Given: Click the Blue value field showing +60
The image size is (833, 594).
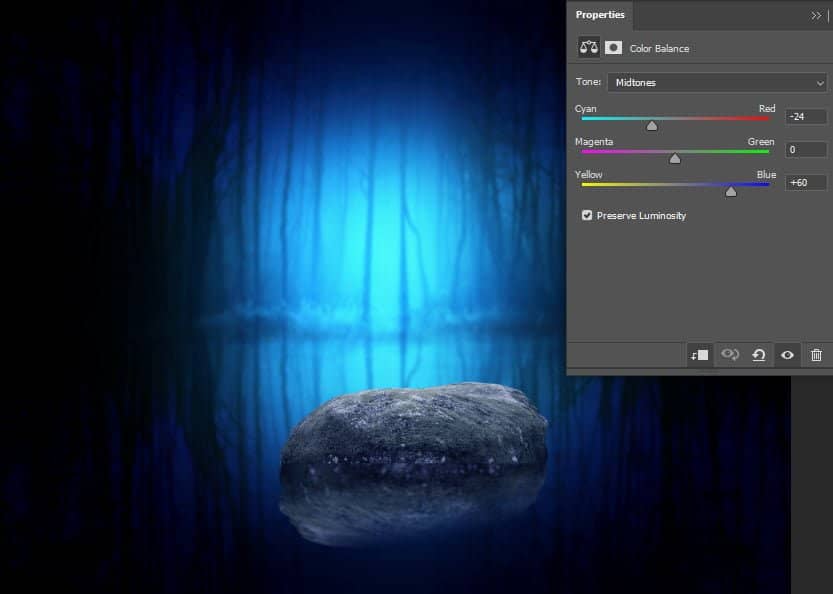Looking at the screenshot, I should [804, 182].
